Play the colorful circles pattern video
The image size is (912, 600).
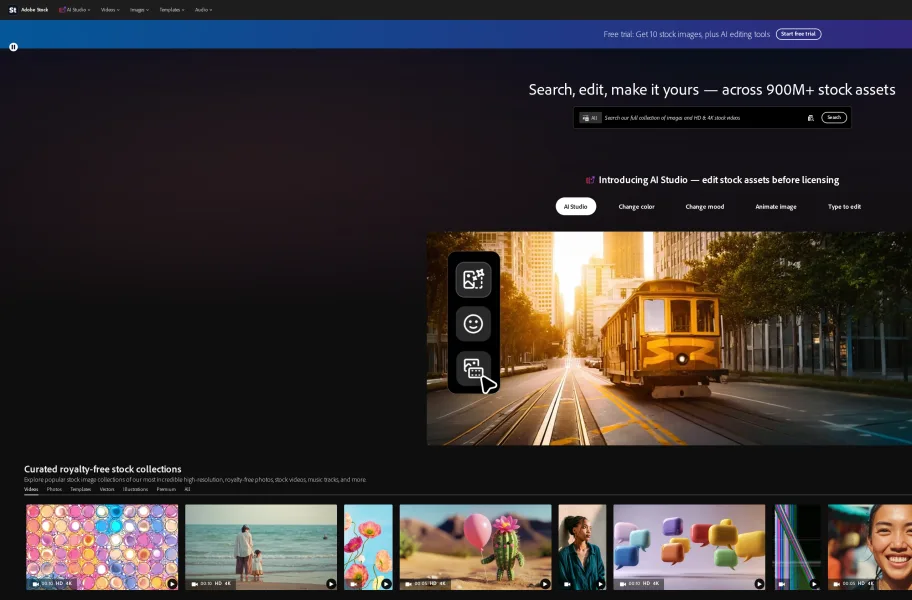172,584
